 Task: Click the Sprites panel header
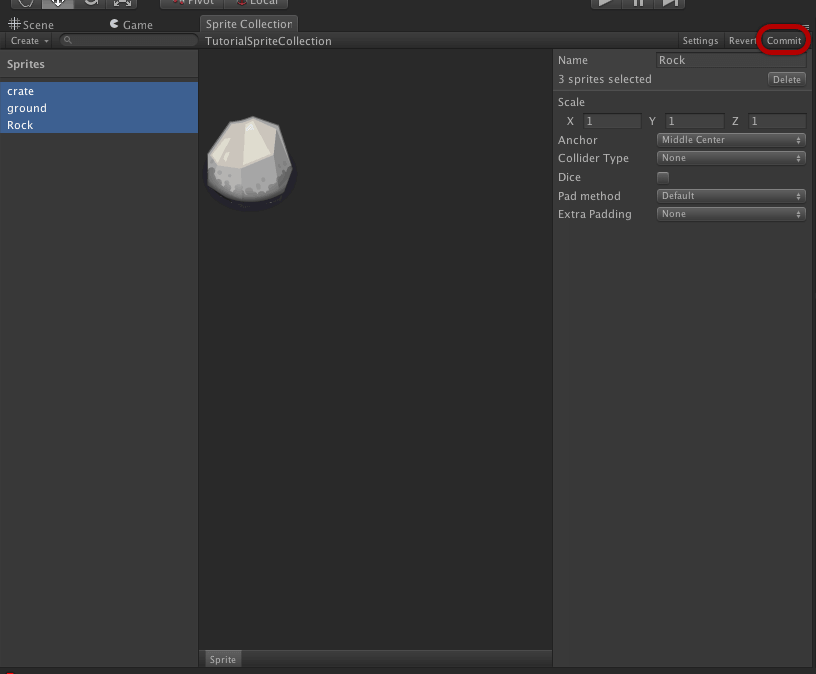[x=99, y=64]
